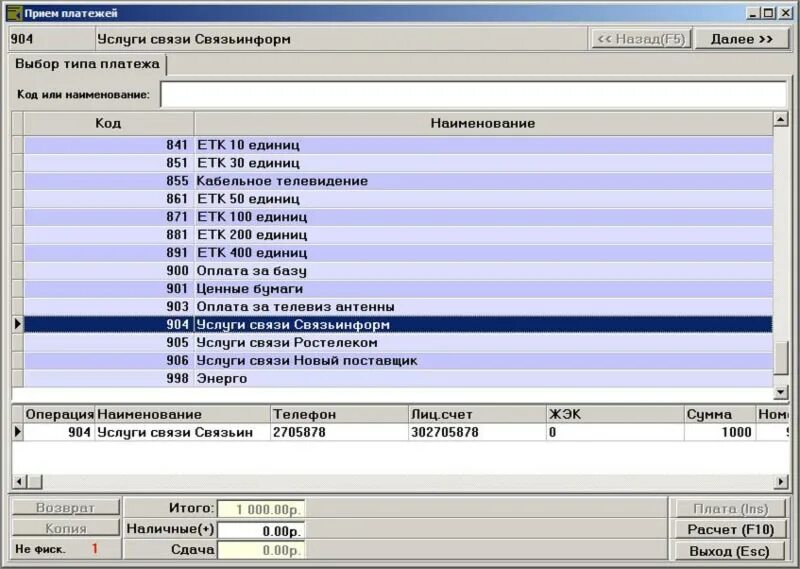Click lower table current-row indicator arrow
The image size is (800, 569).
[x=18, y=432]
